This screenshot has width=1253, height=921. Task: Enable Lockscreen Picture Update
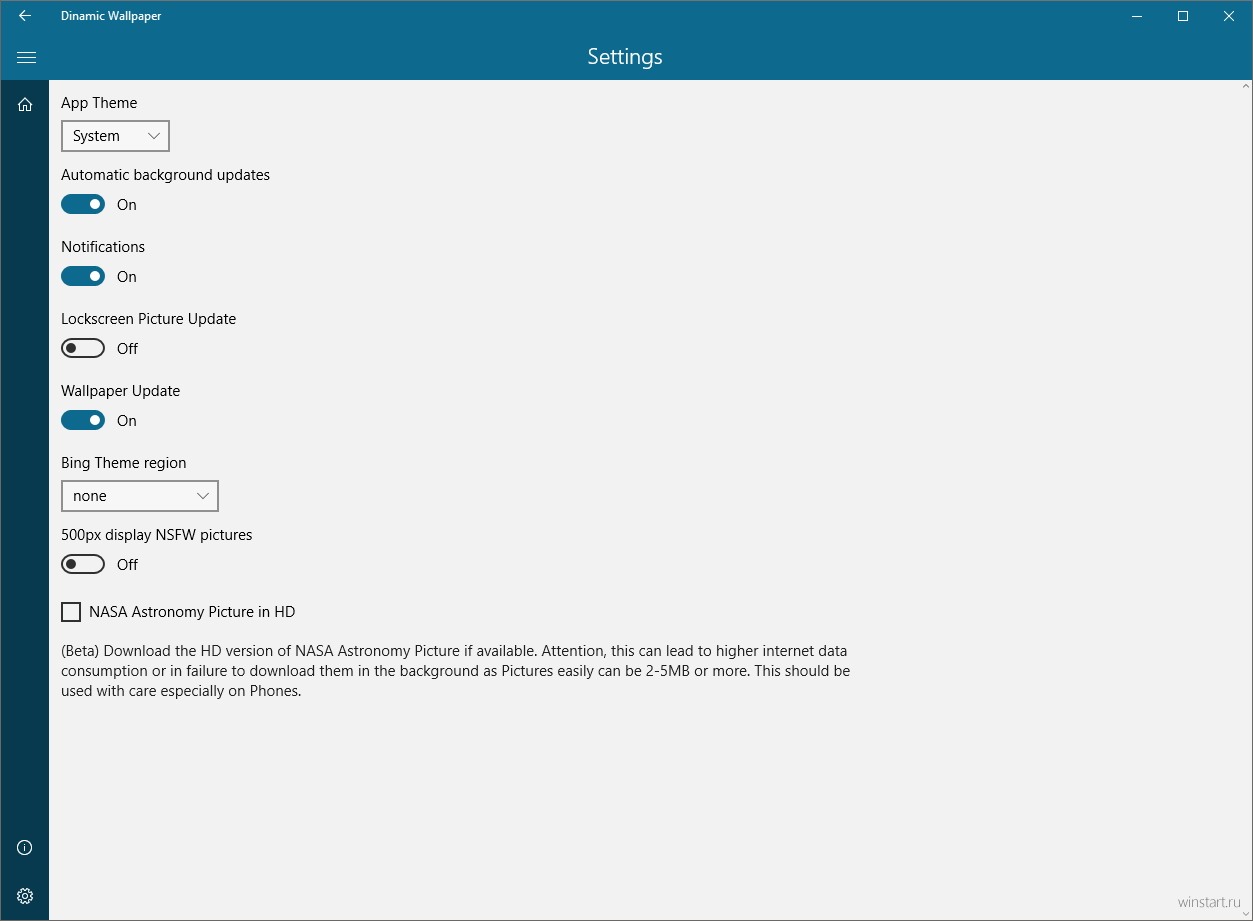tap(83, 348)
